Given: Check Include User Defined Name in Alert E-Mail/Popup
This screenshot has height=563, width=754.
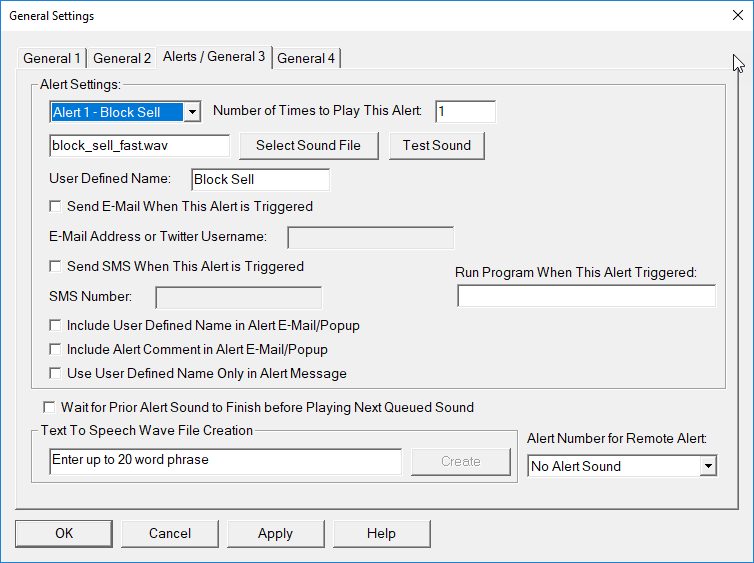Looking at the screenshot, I should [56, 326].
